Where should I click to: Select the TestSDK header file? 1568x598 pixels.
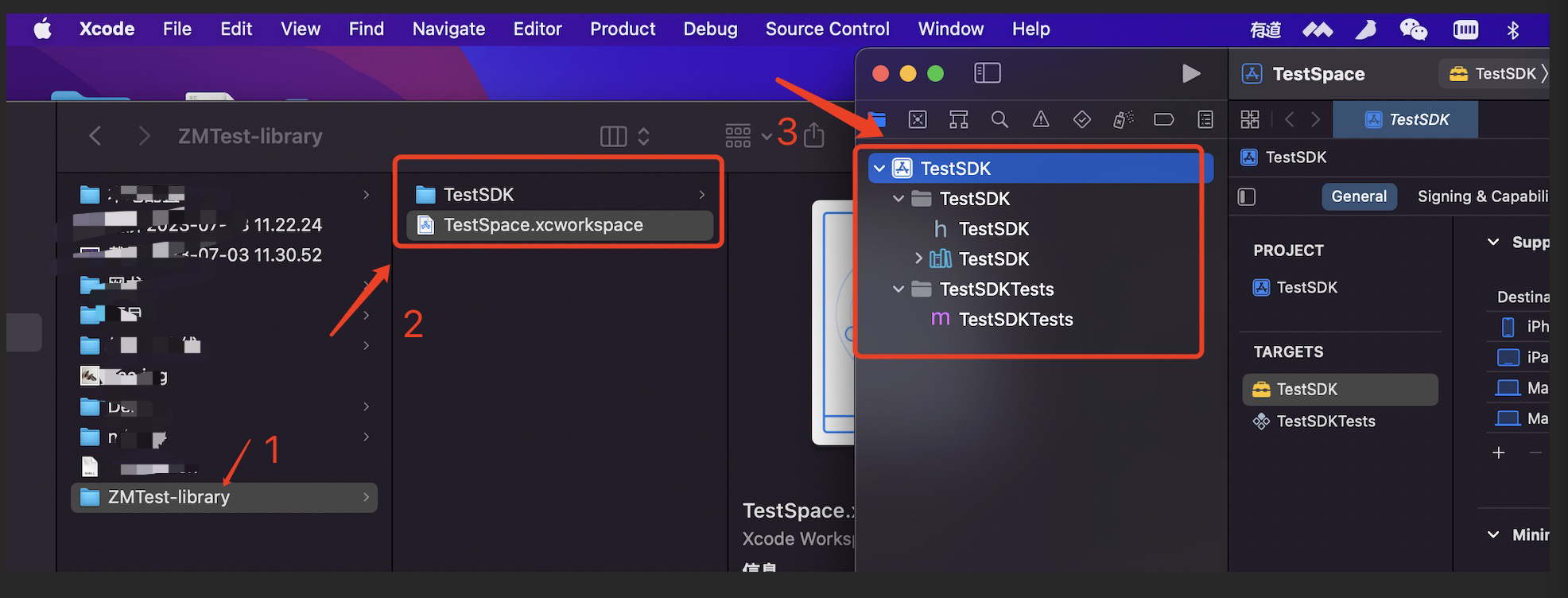[x=994, y=229]
